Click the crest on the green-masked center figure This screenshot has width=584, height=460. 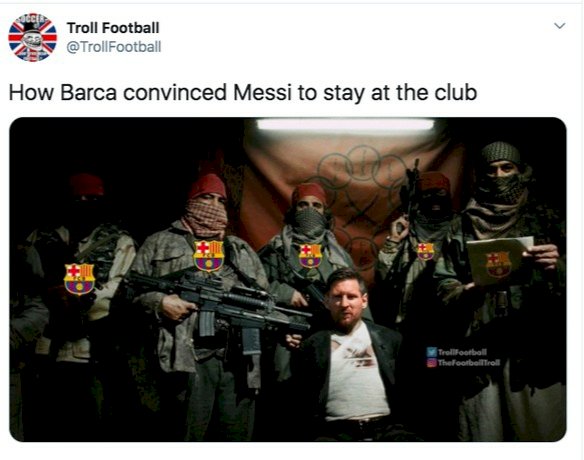[x=310, y=256]
